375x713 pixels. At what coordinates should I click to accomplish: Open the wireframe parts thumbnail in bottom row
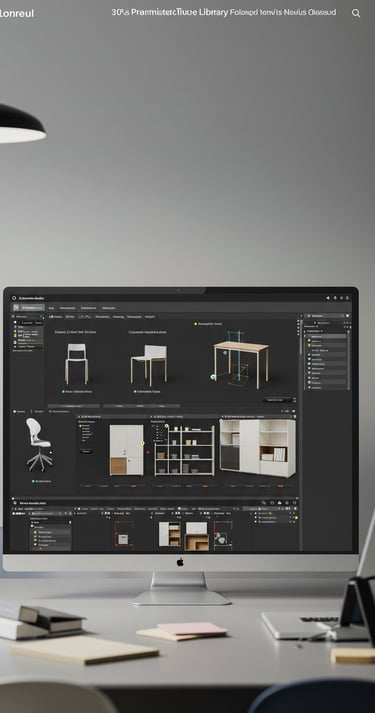click(x=223, y=535)
